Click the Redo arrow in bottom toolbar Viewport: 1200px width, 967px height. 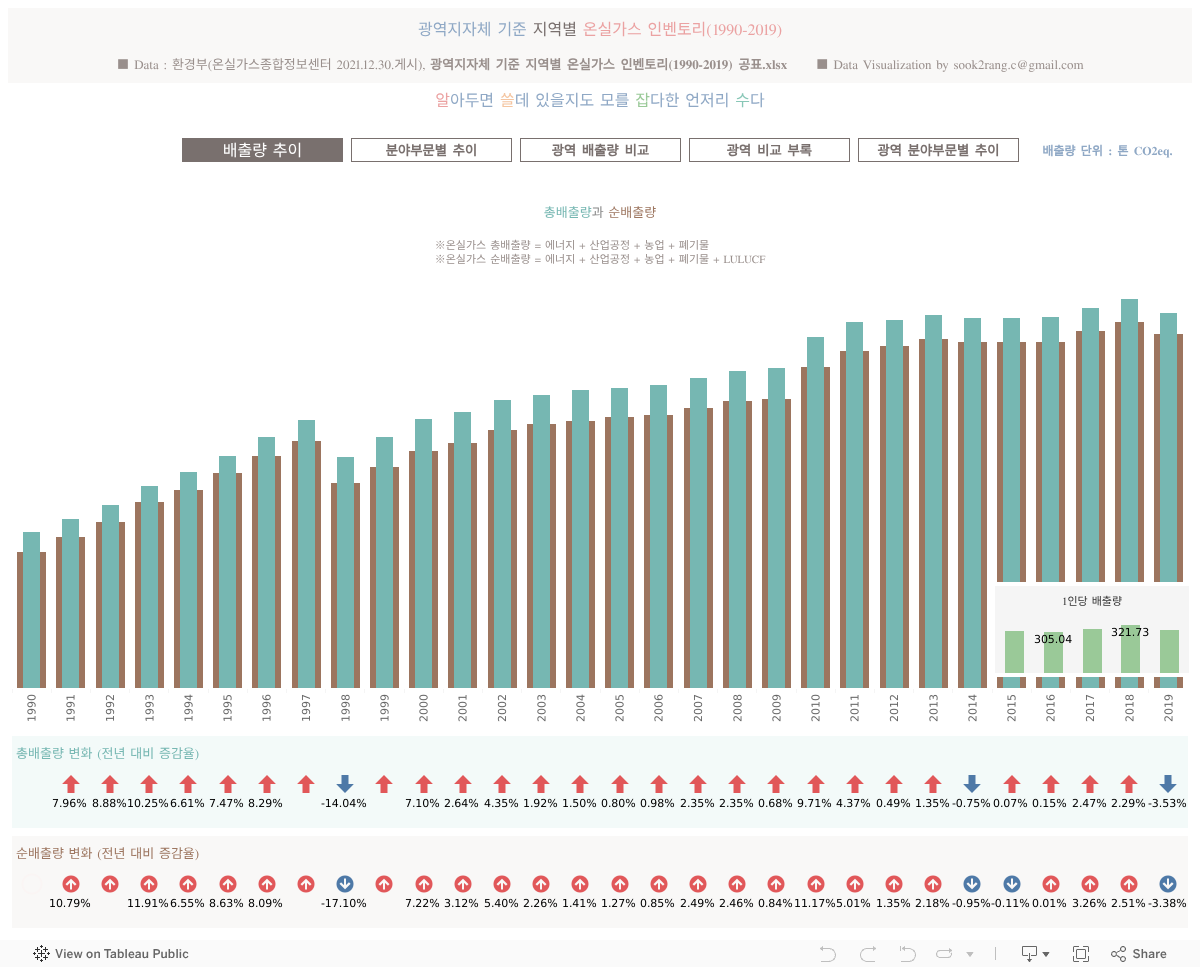click(867, 954)
